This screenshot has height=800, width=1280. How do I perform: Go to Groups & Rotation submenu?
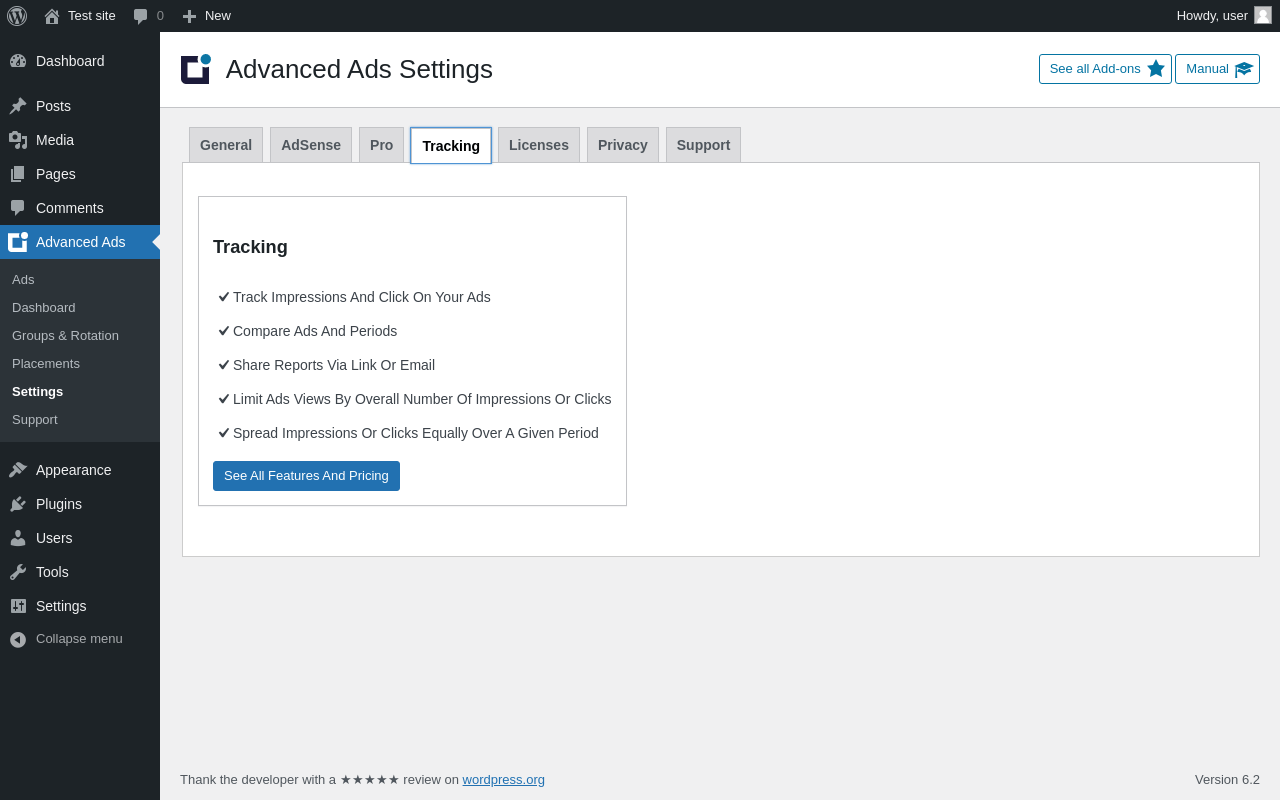[65, 336]
